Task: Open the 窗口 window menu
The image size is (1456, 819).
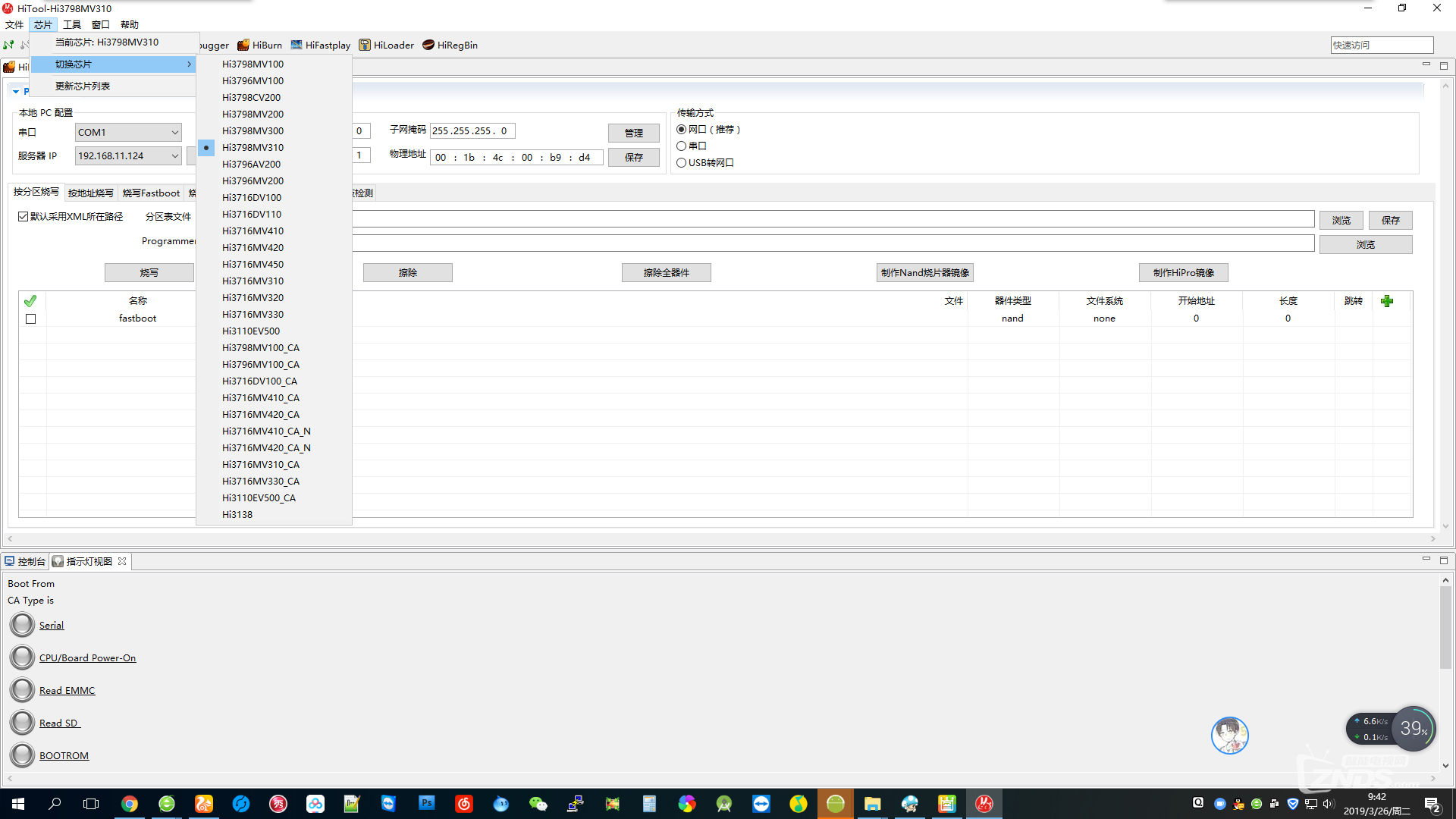Action: pos(101,24)
